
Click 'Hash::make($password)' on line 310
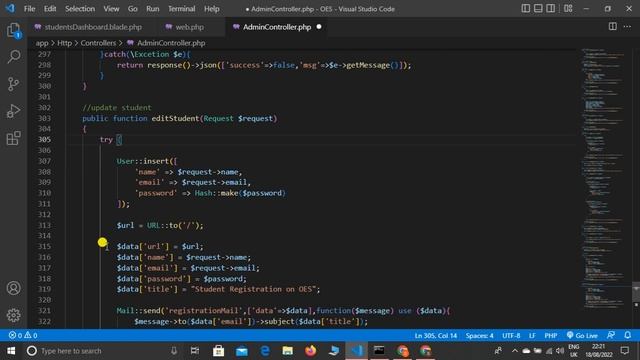240,193
